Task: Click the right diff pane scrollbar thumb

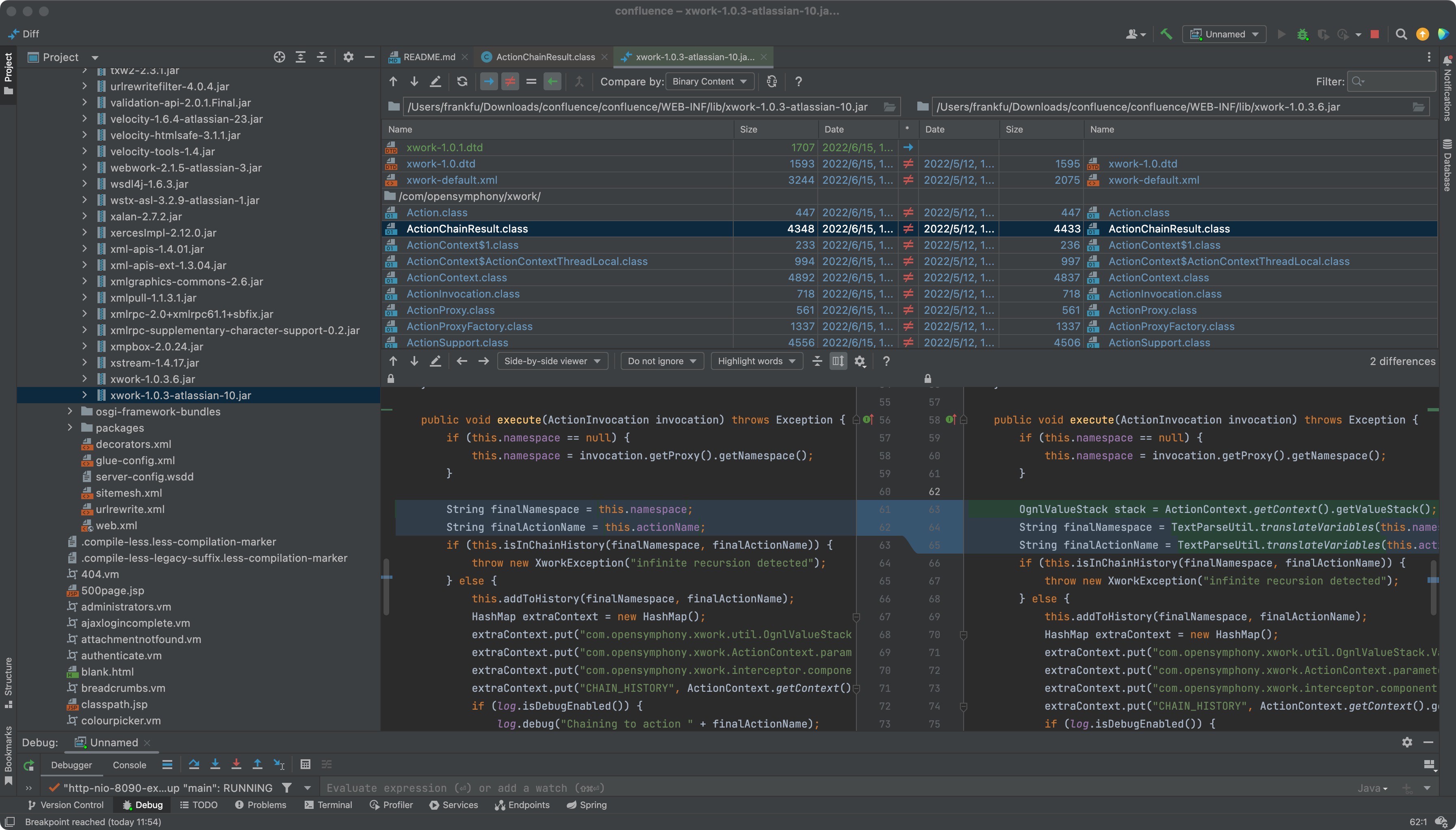Action: [1433, 587]
